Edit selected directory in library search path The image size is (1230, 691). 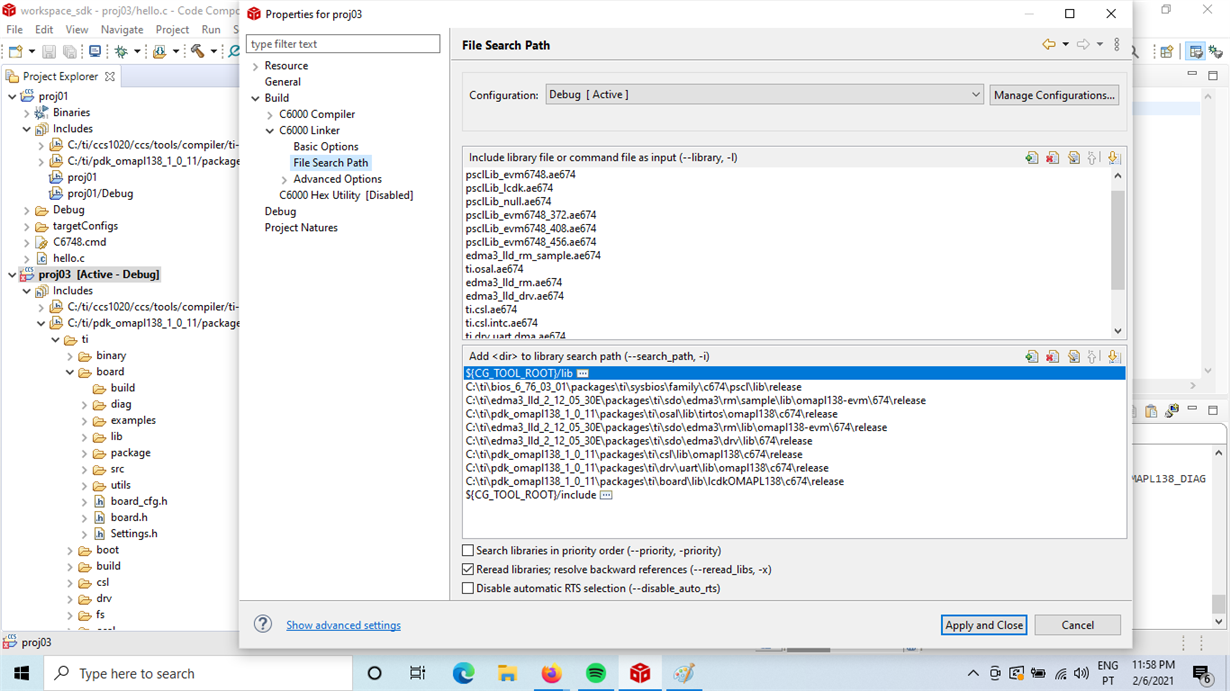pos(1073,357)
